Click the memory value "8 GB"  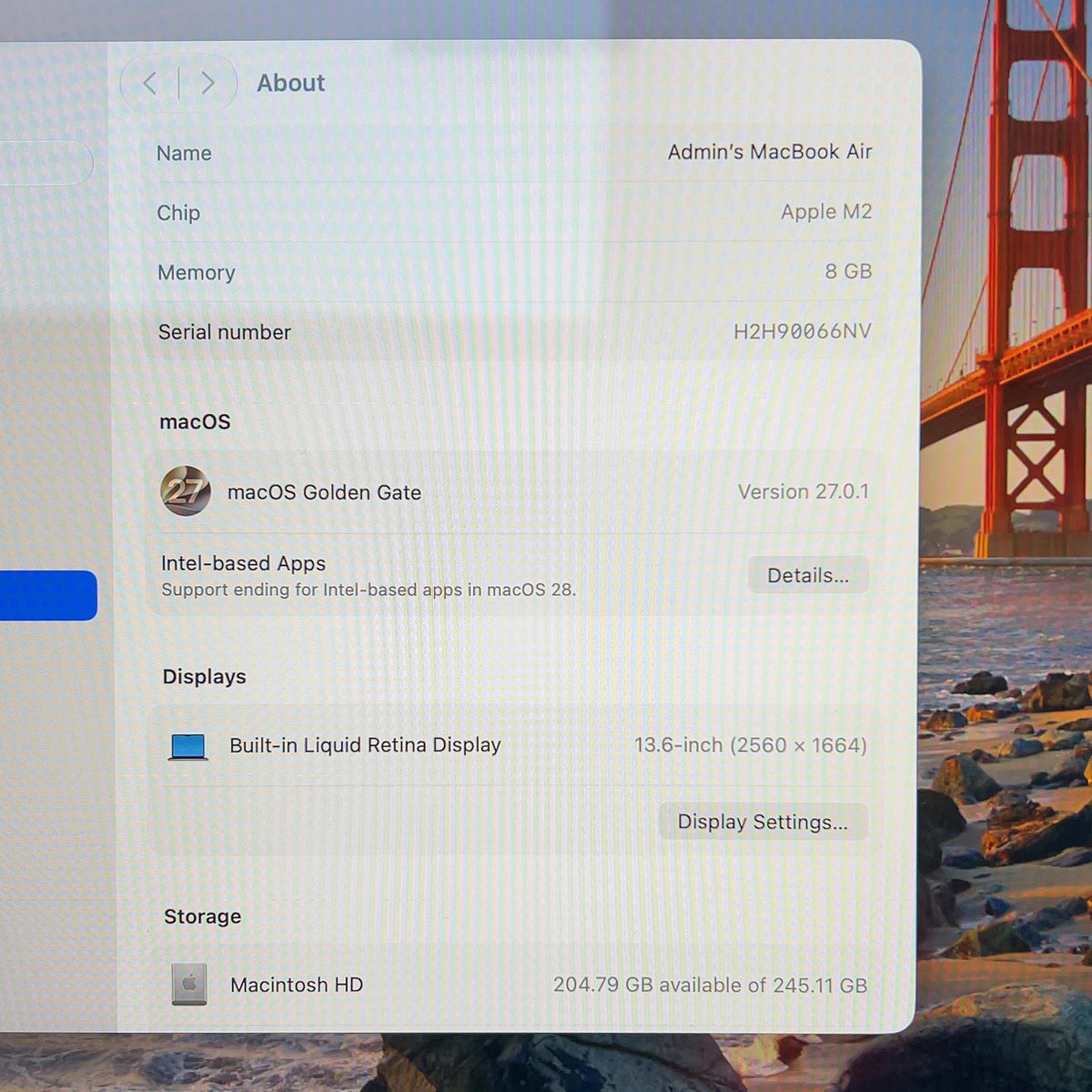pos(848,271)
